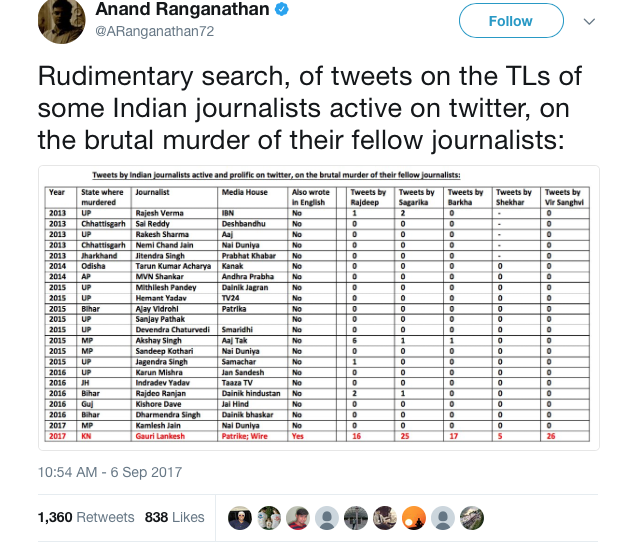Expand the tweet options chevron
Screen dimensions: 638x543
588,21
